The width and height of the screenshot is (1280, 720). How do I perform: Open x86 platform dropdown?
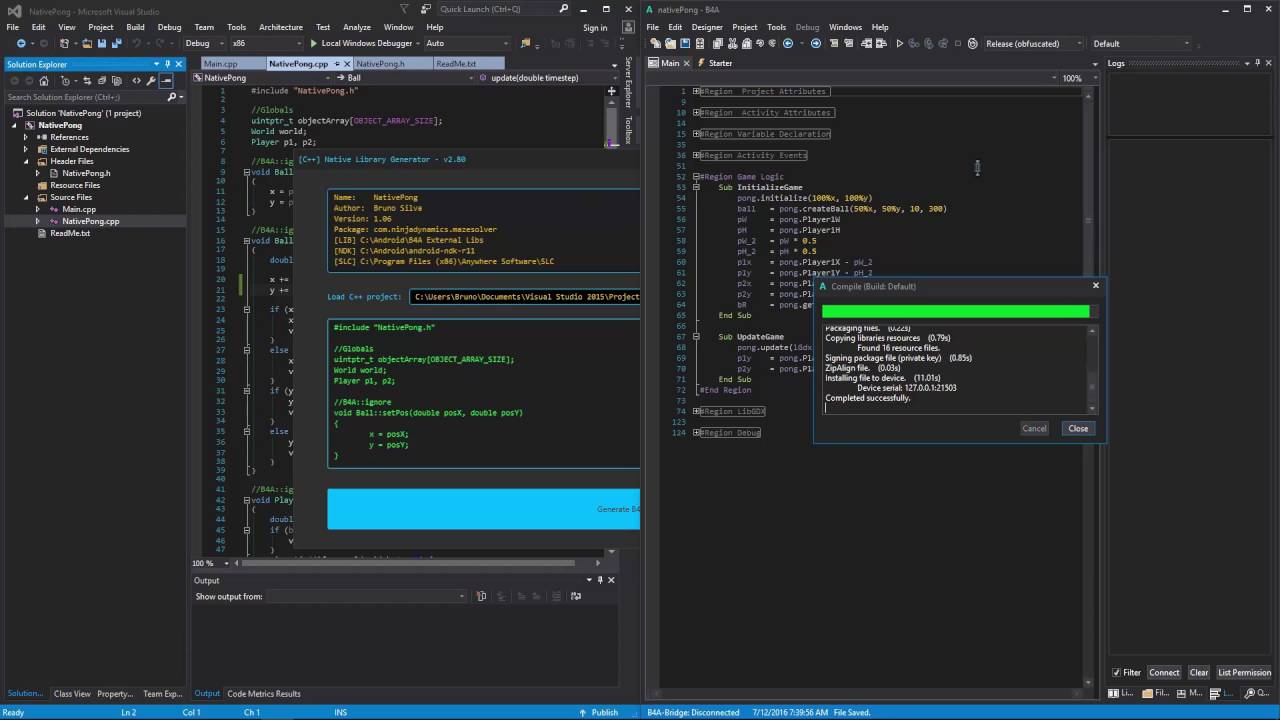click(266, 44)
